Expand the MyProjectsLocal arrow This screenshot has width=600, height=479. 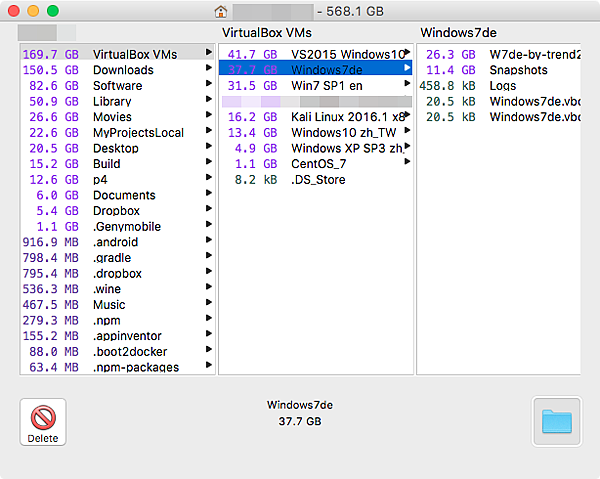coord(209,130)
